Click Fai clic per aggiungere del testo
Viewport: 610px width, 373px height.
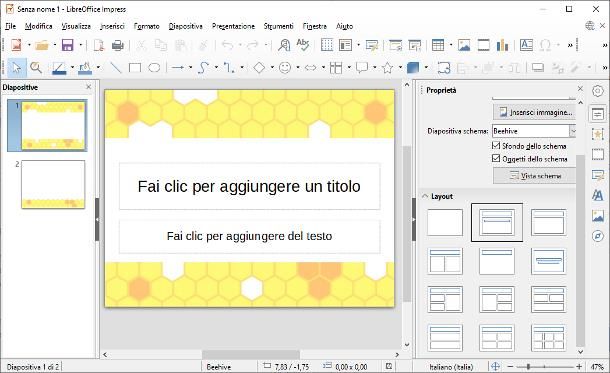point(249,236)
